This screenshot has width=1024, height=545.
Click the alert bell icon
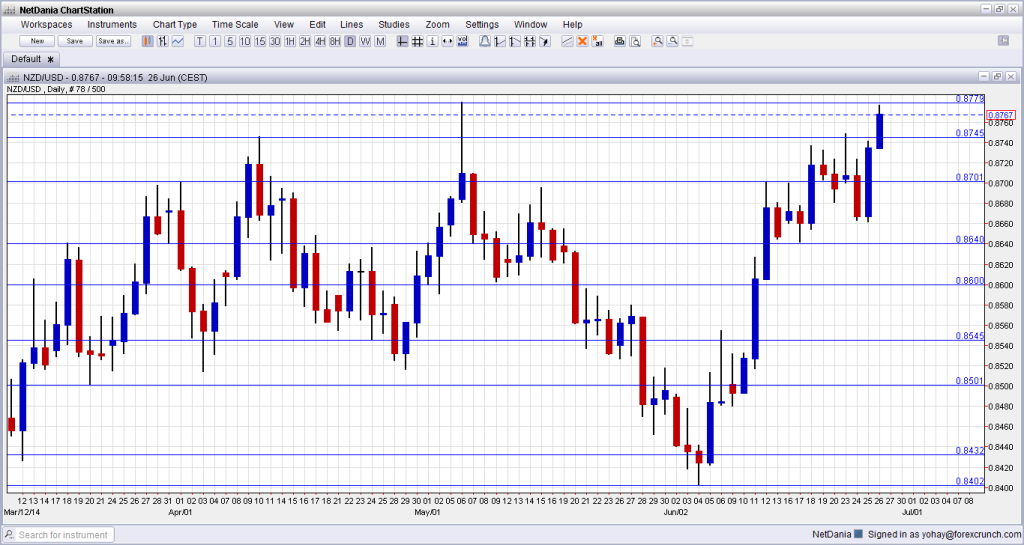coord(485,41)
